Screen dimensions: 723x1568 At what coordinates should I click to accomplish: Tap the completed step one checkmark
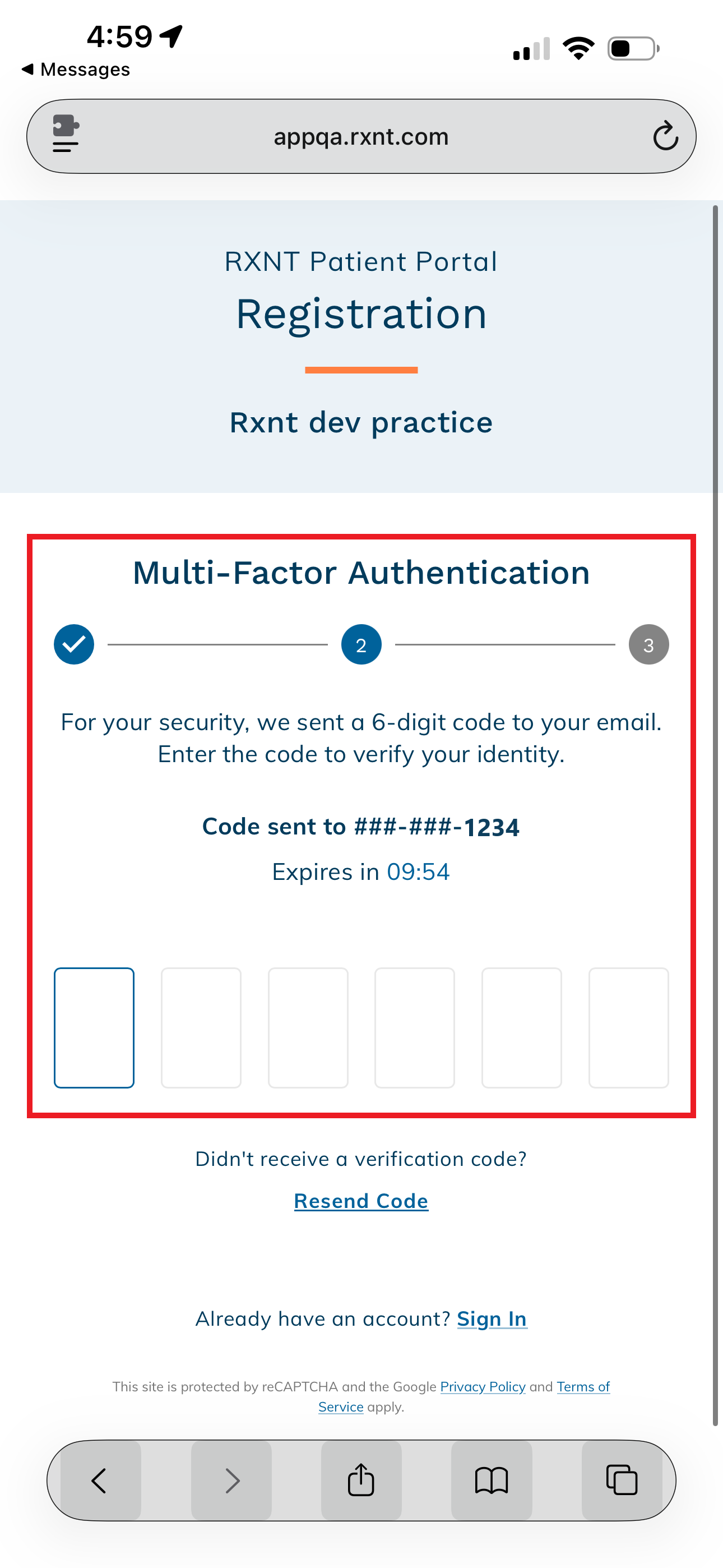74,644
